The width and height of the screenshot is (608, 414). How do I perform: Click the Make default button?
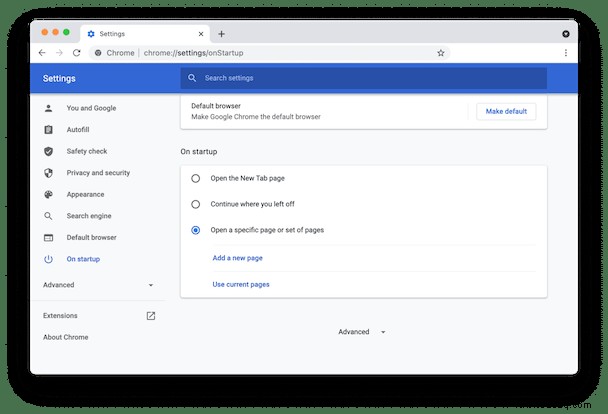tap(506, 111)
